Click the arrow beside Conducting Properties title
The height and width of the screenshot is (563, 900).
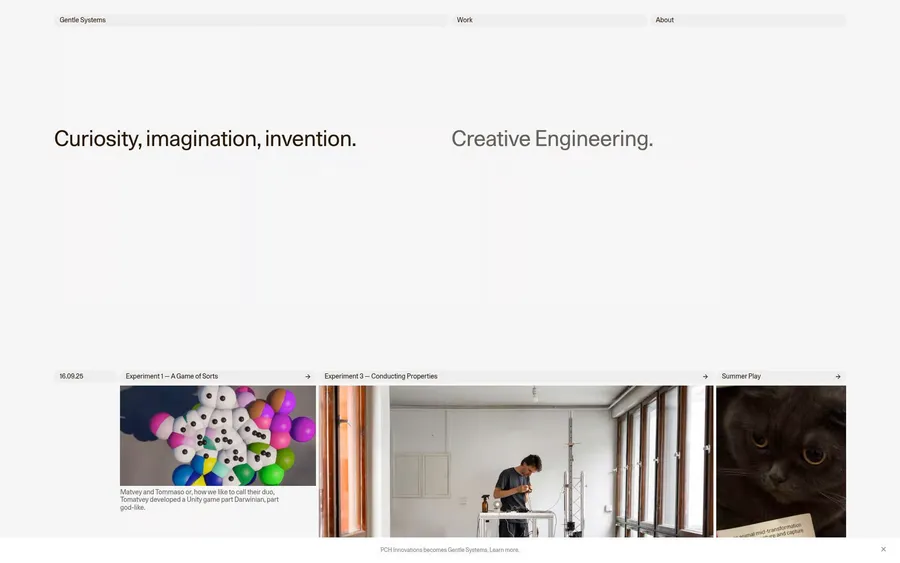click(705, 377)
